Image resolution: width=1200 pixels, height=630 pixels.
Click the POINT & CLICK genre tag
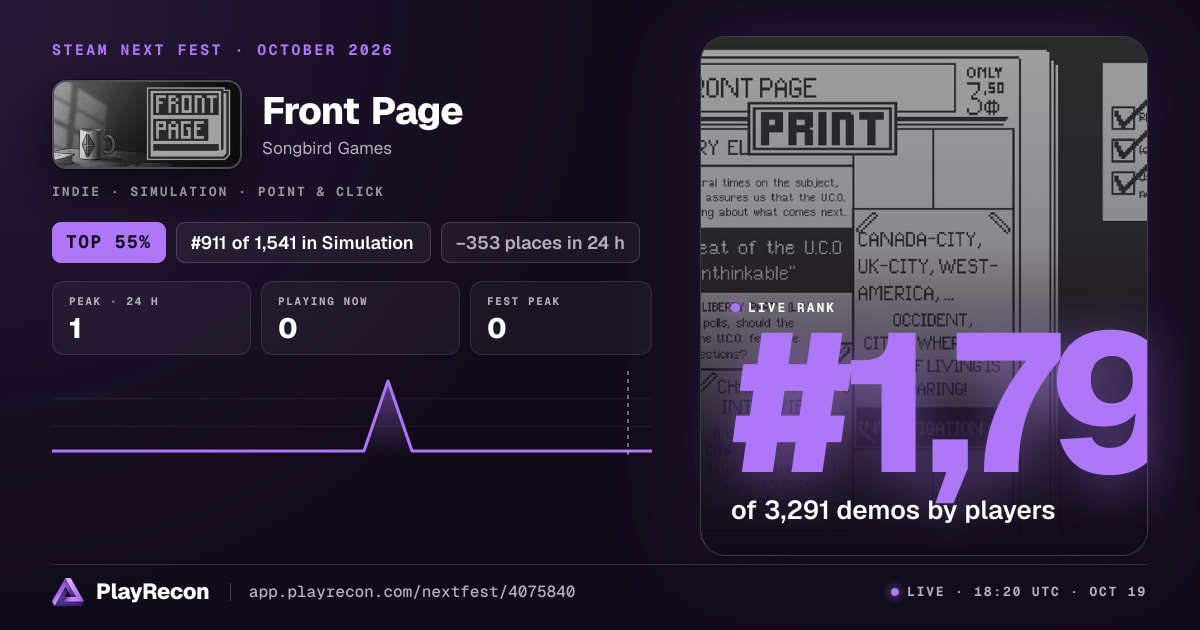321,191
